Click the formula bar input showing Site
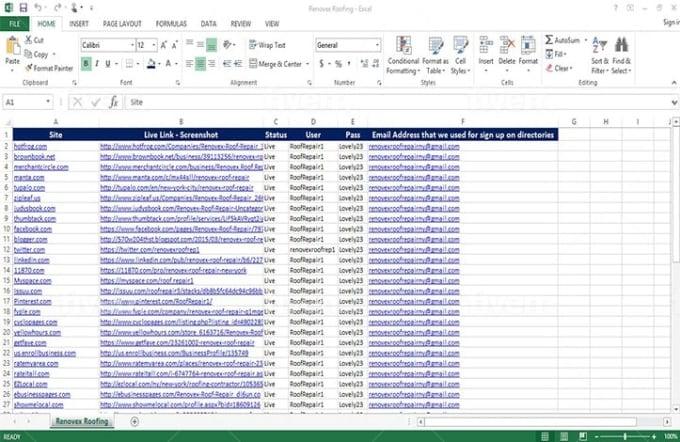 pyautogui.click(x=398, y=102)
